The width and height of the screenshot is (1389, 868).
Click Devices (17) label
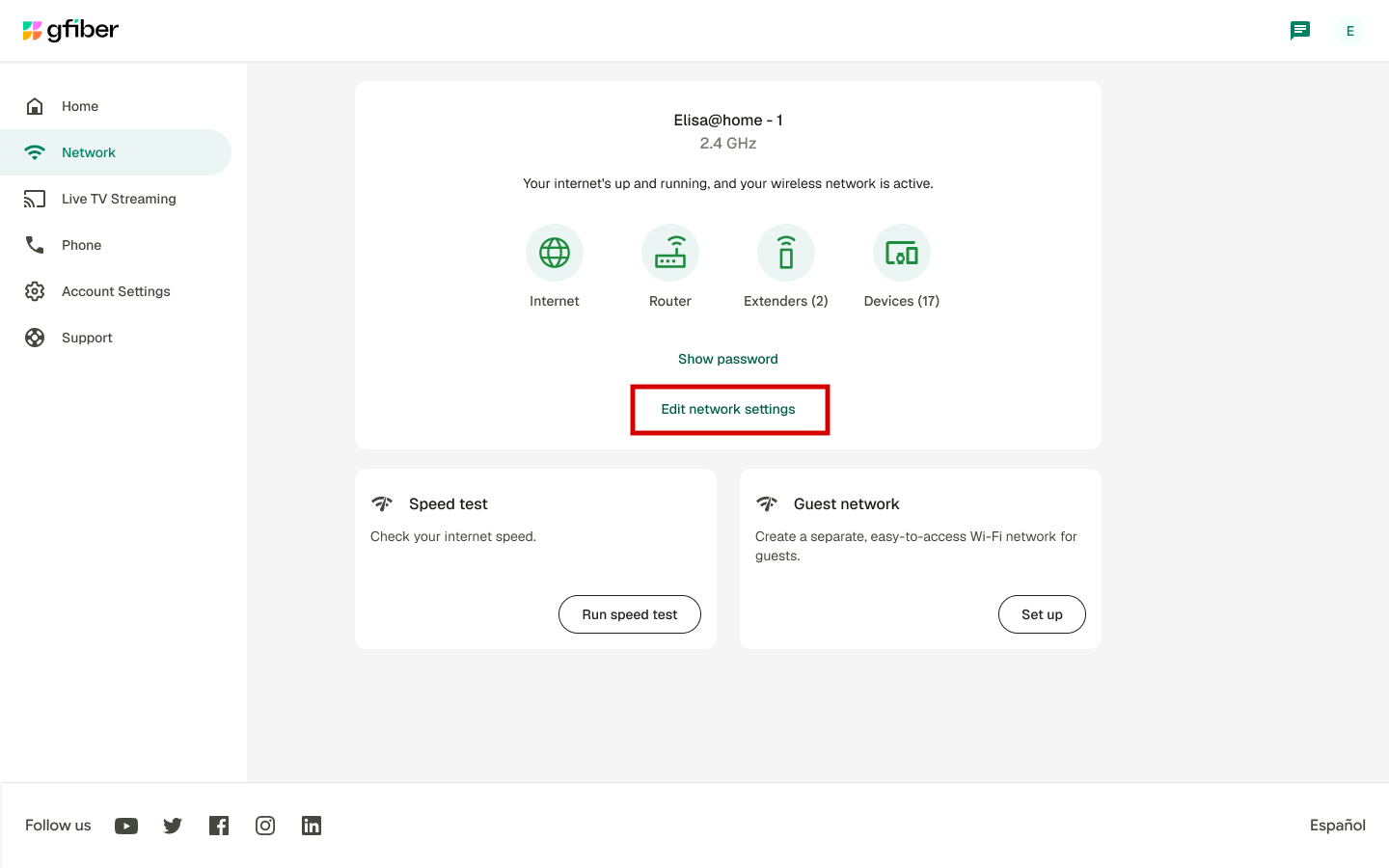tap(902, 301)
